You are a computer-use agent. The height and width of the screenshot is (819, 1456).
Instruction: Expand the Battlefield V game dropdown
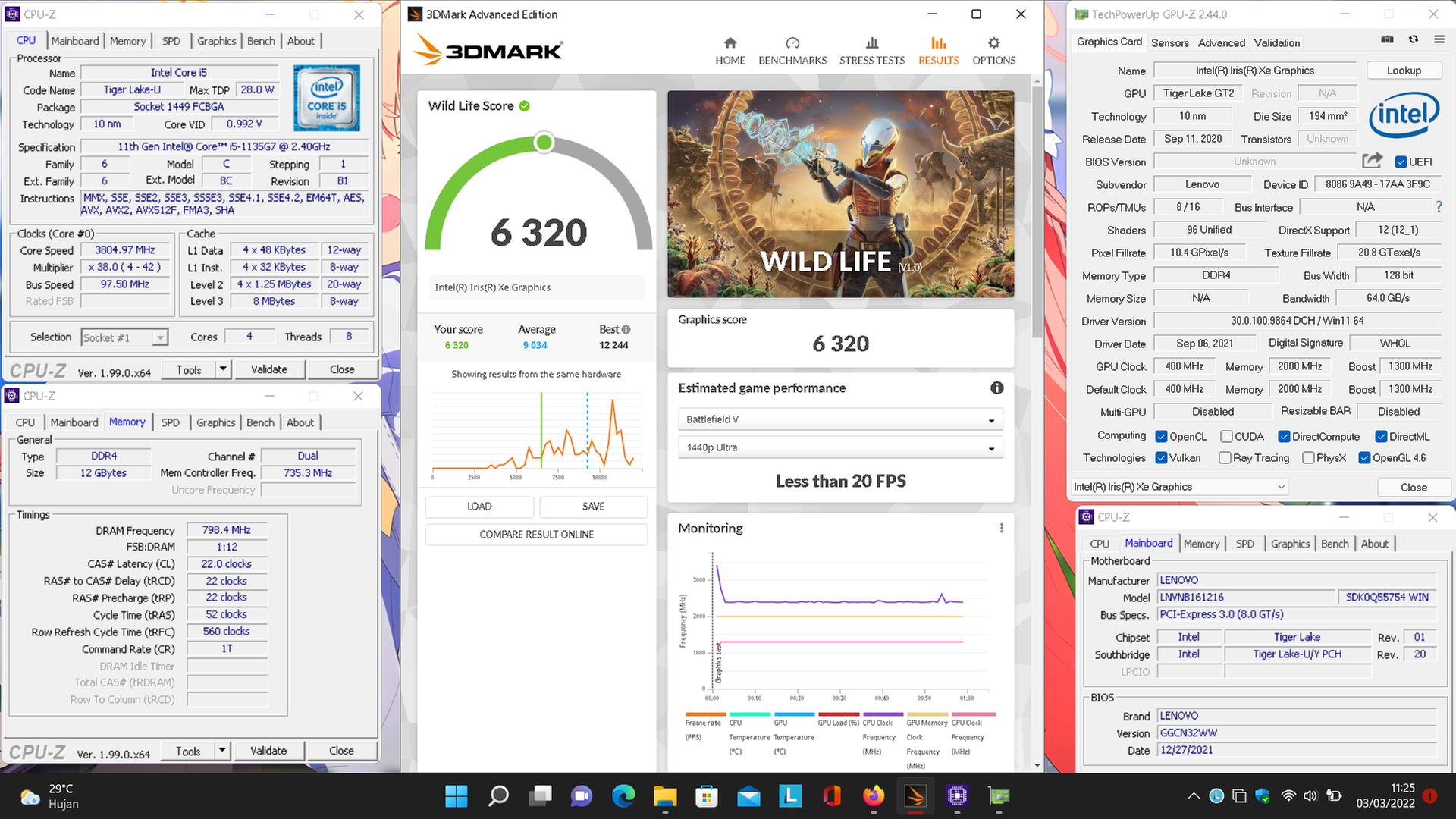pyautogui.click(x=840, y=419)
